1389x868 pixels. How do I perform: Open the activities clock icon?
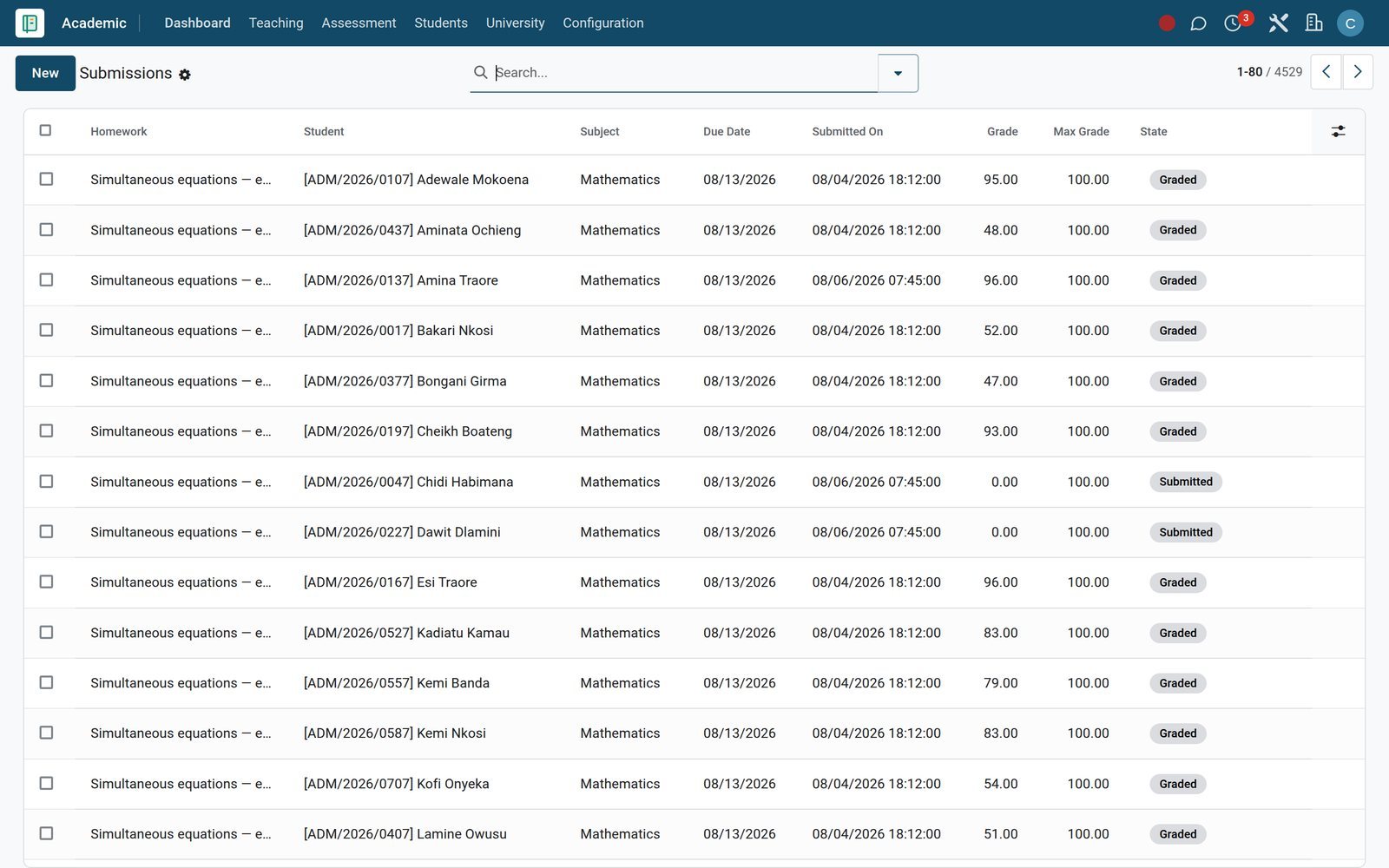pyautogui.click(x=1233, y=23)
